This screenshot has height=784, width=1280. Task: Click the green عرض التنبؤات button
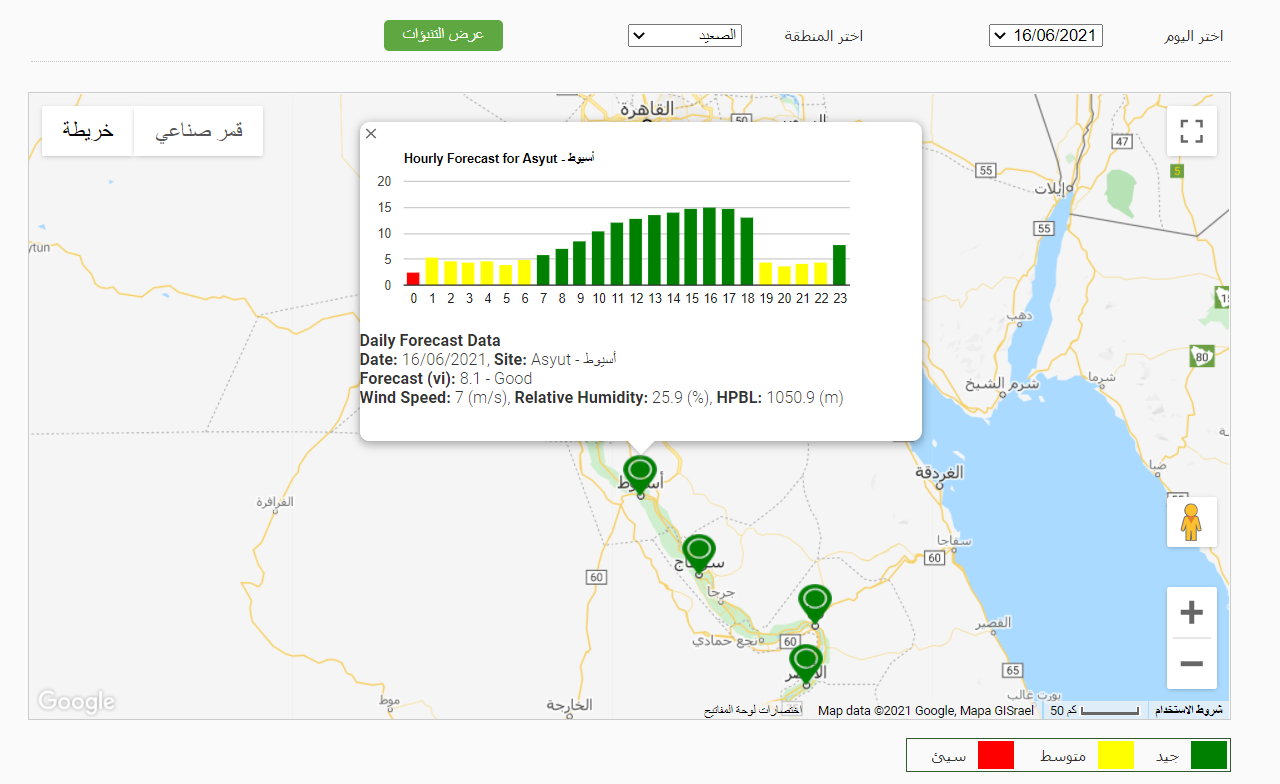443,35
